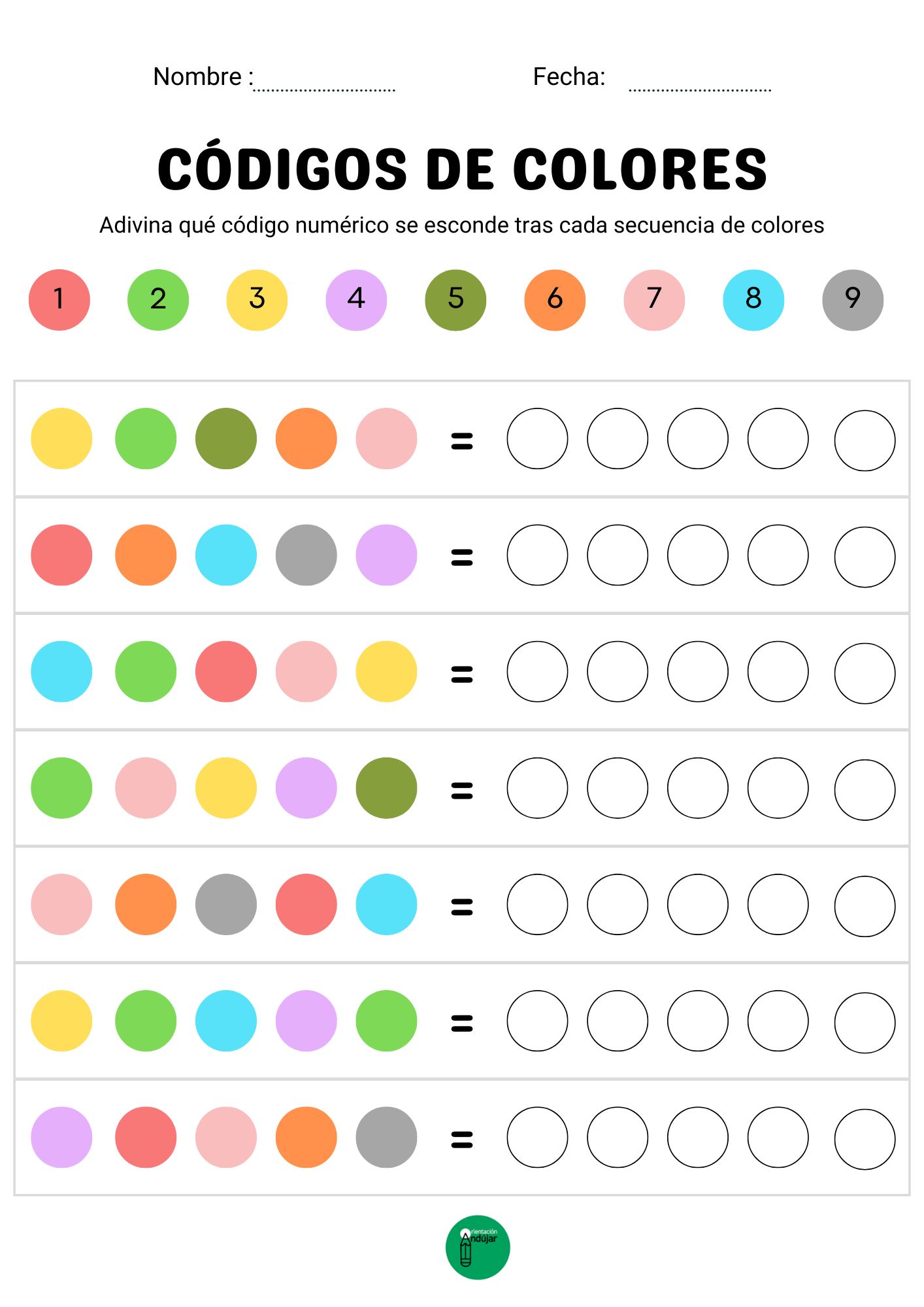Click the Nombre dotted input line
This screenshot has width=924, height=1307.
coord(324,85)
